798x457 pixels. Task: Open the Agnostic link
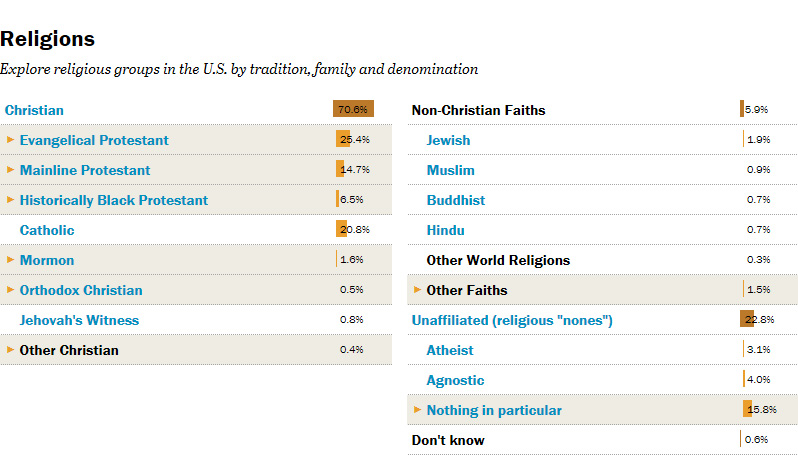pos(455,380)
